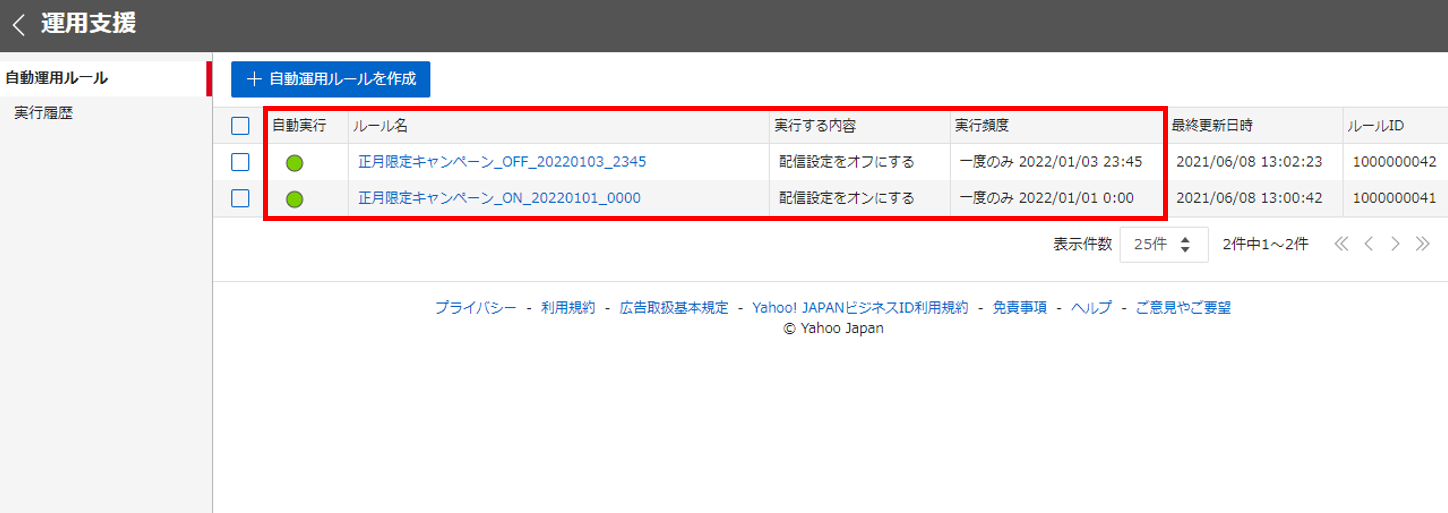Open the ヘルプ footer link

click(x=1091, y=308)
